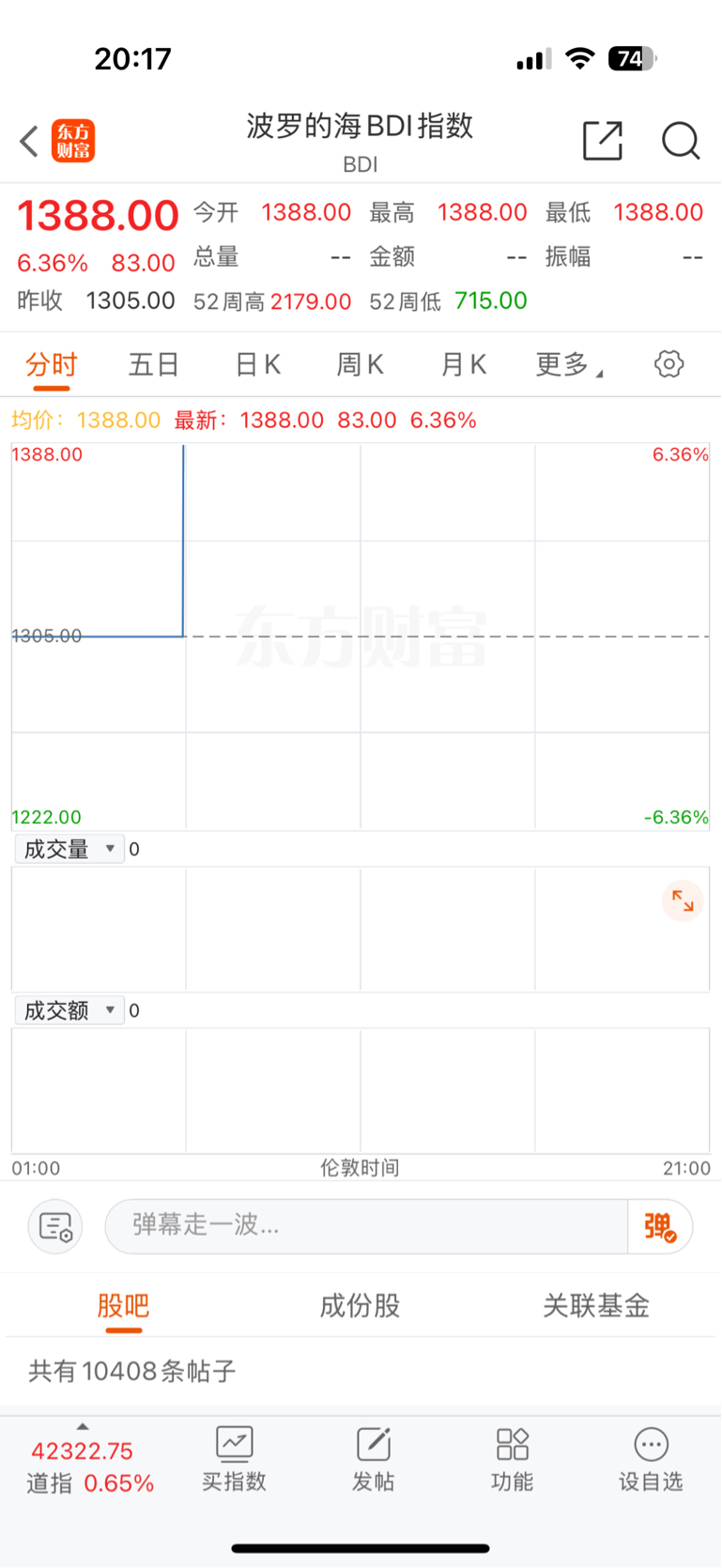This screenshot has width=722, height=1568.
Task: Open the 关联基金 tab
Action: [596, 1305]
